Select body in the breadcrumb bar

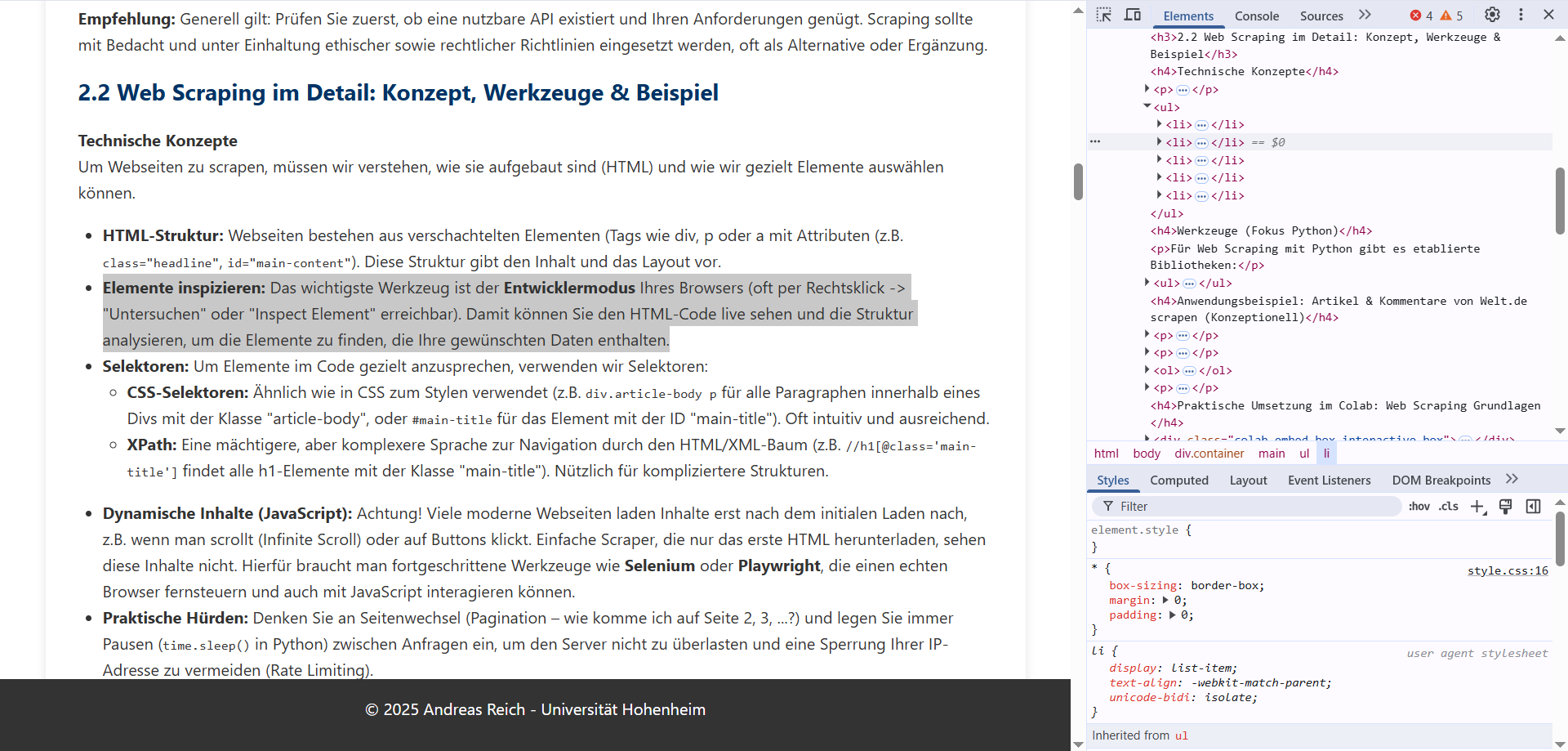click(1147, 454)
